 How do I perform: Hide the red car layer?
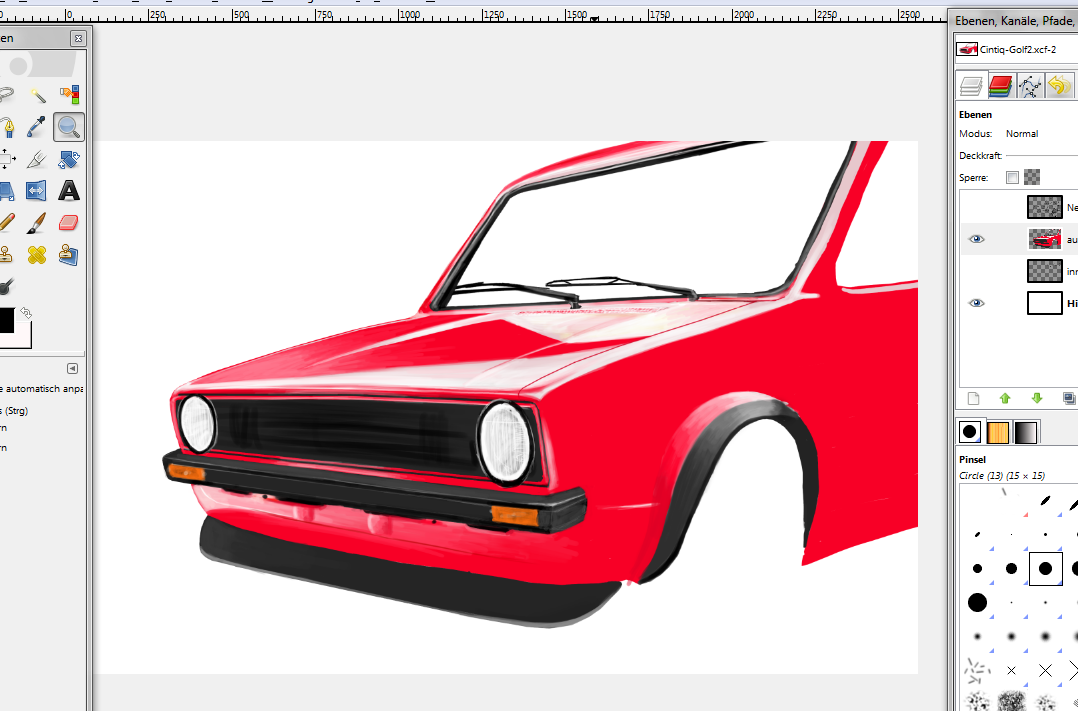[977, 239]
